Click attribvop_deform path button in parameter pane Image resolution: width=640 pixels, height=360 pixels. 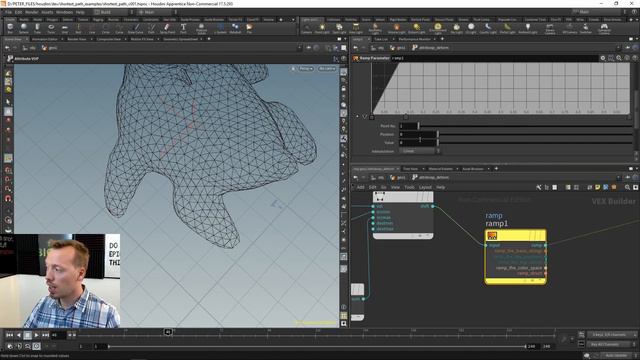coord(430,48)
